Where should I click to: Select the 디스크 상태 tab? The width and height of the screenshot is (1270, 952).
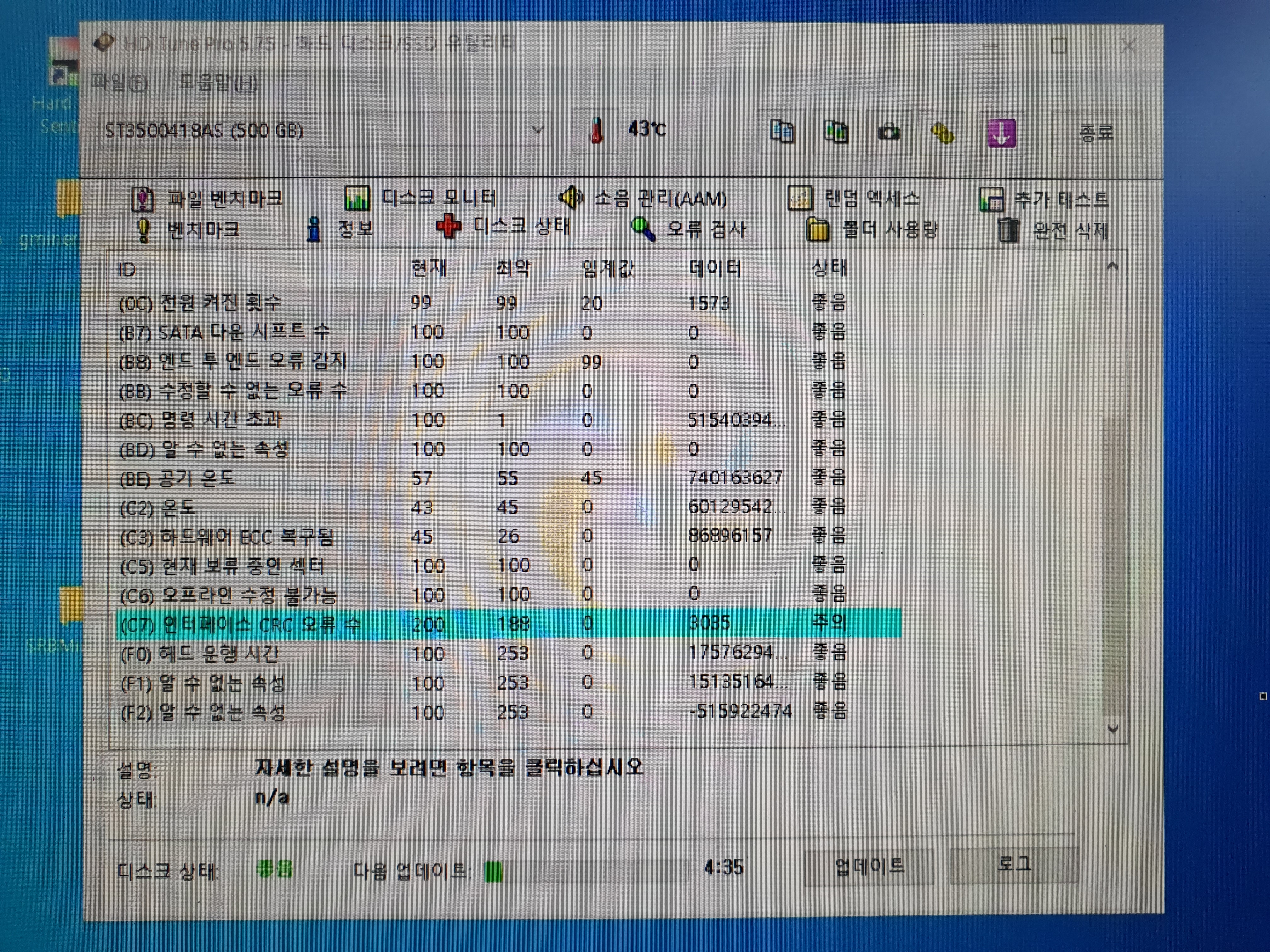(x=503, y=227)
